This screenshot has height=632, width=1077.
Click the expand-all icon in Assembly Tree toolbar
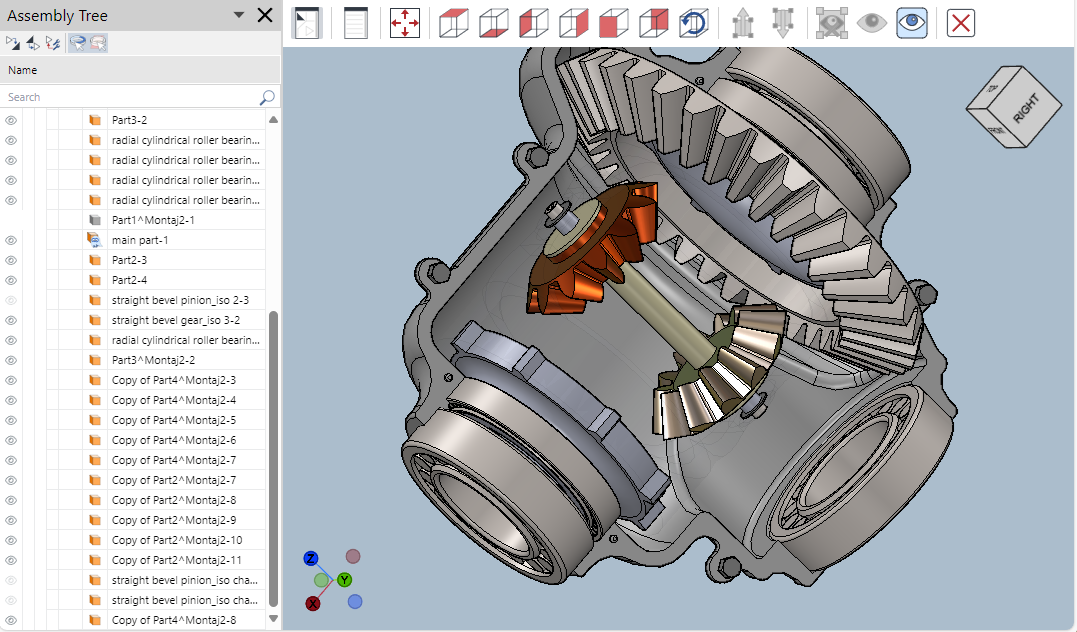(x=13, y=42)
